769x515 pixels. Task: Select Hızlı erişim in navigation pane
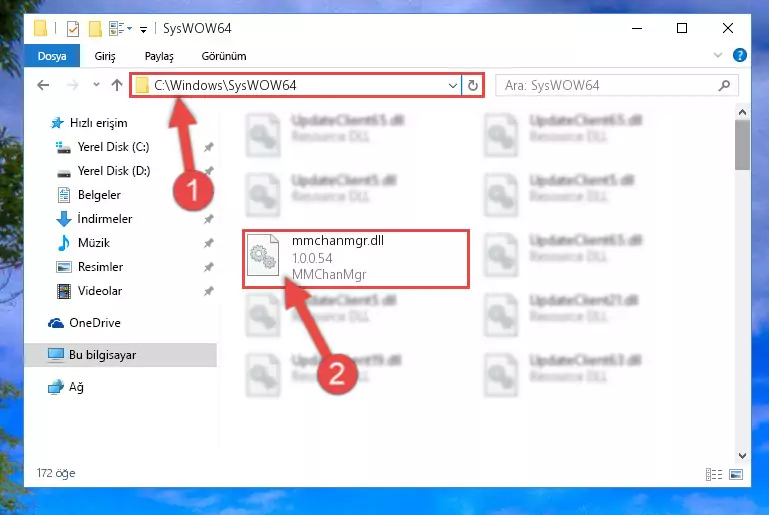(x=89, y=123)
